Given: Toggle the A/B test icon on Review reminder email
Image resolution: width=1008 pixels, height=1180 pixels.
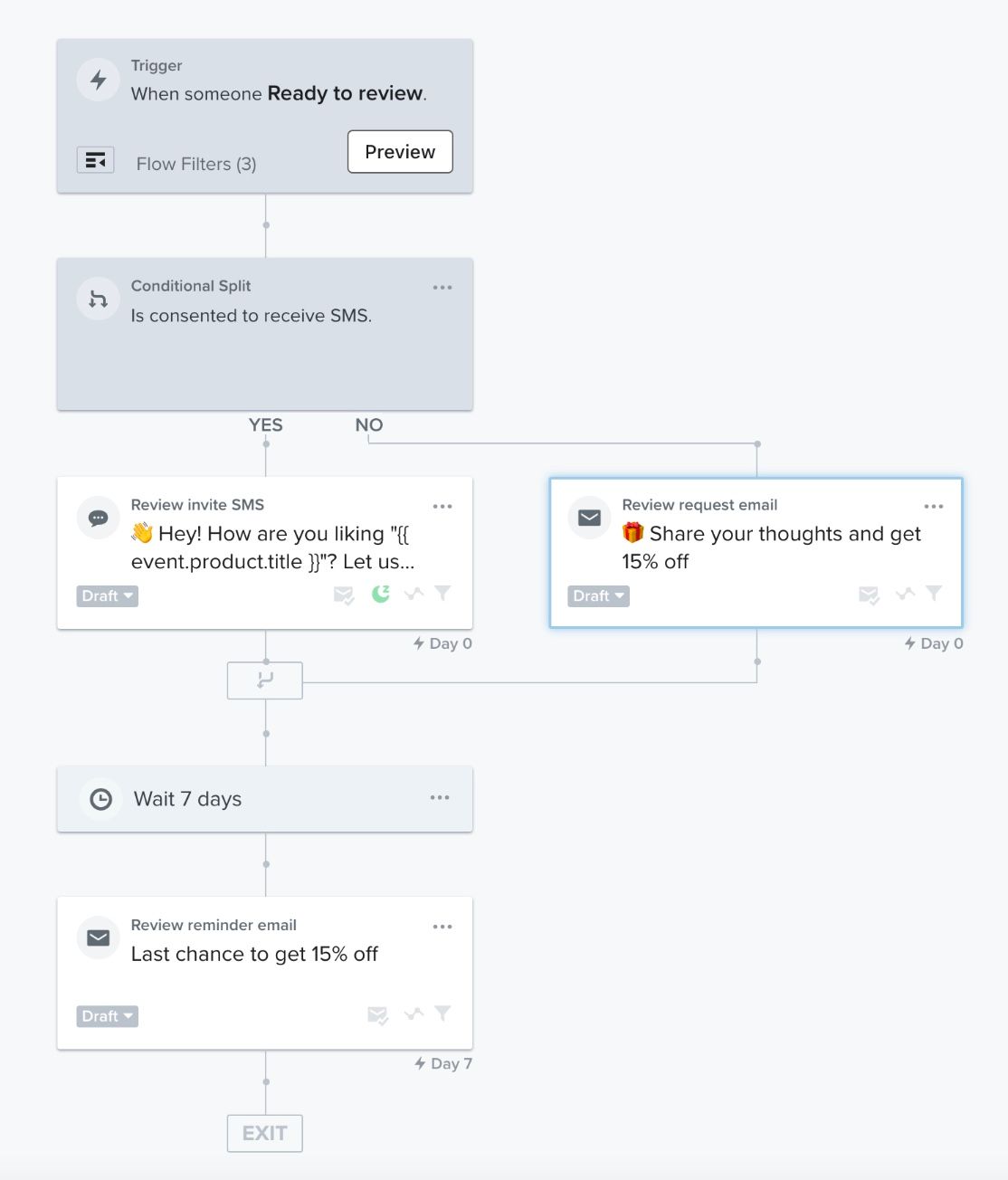Looking at the screenshot, I should tap(414, 1014).
